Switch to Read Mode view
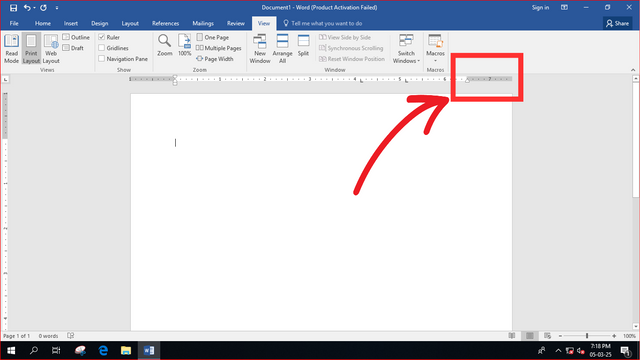This screenshot has height=360, width=640. click(x=11, y=49)
